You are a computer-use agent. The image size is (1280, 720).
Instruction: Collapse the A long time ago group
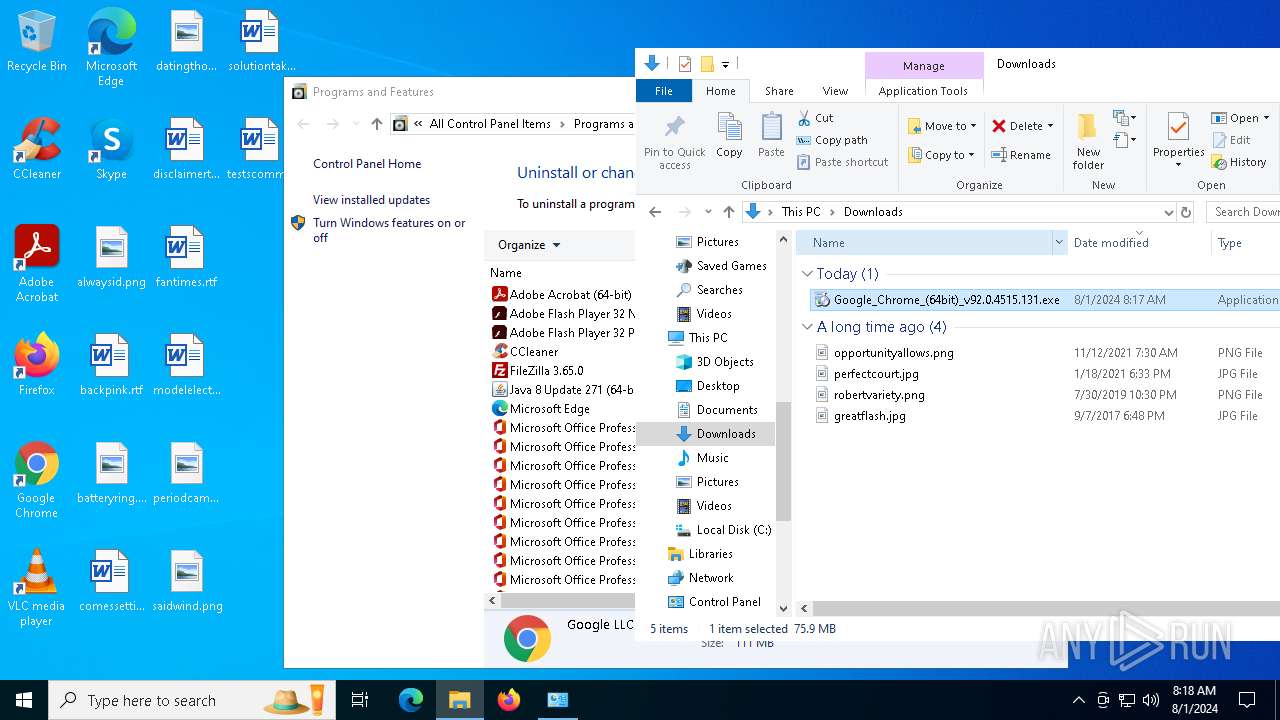tap(808, 327)
